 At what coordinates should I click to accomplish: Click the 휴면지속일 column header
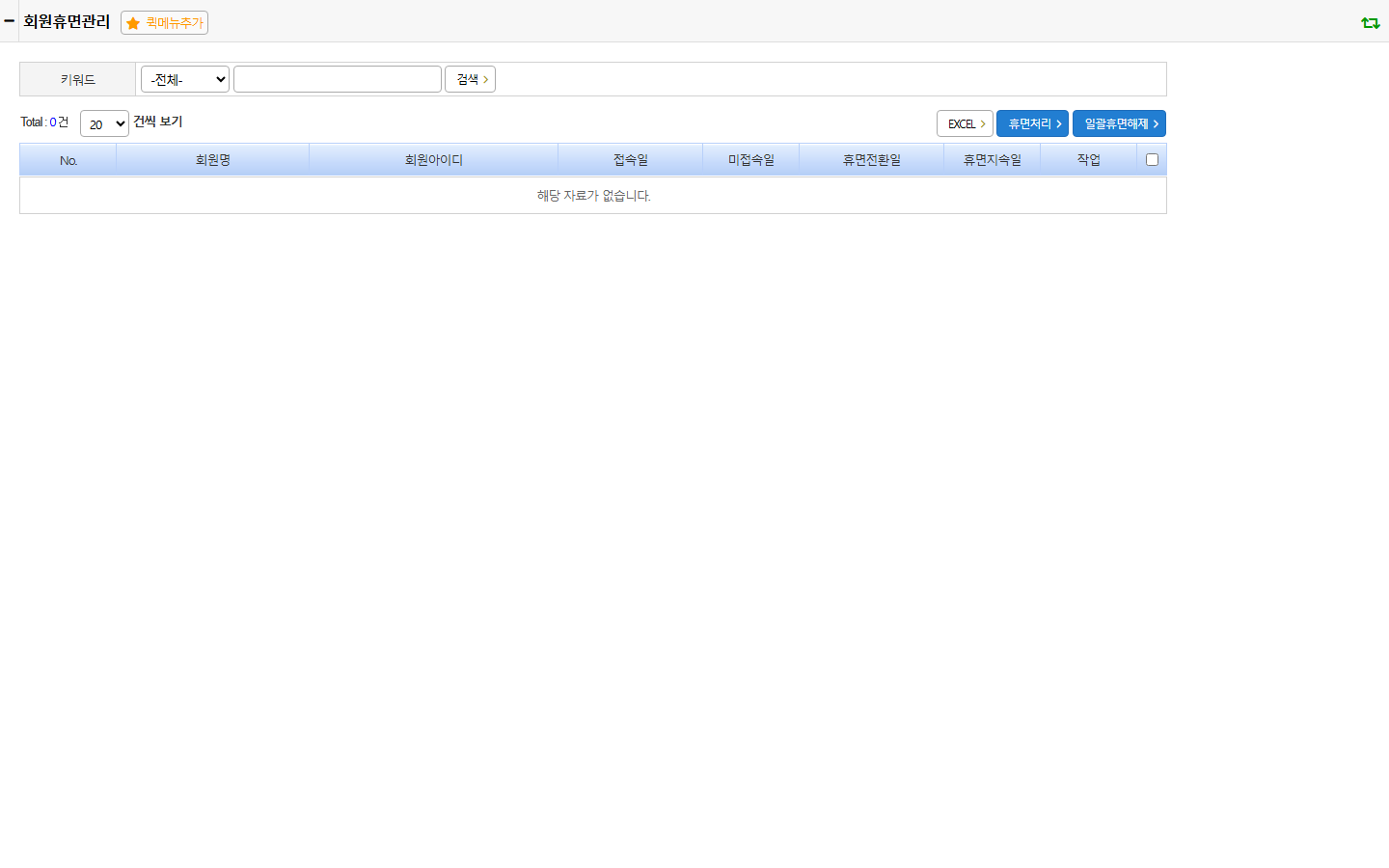coord(993,159)
